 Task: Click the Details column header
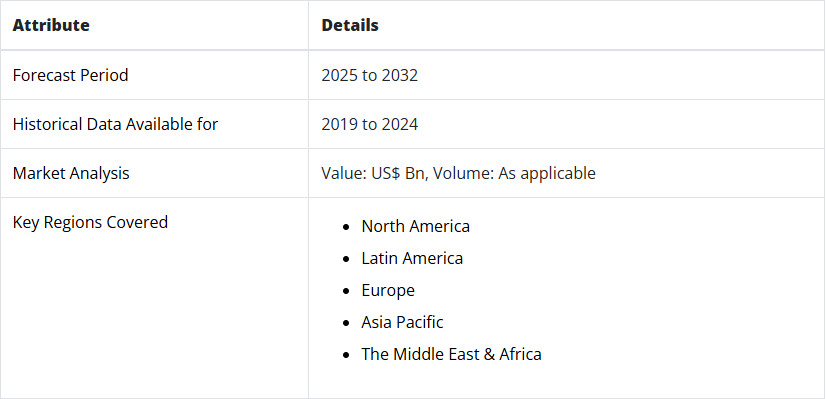[x=350, y=25]
